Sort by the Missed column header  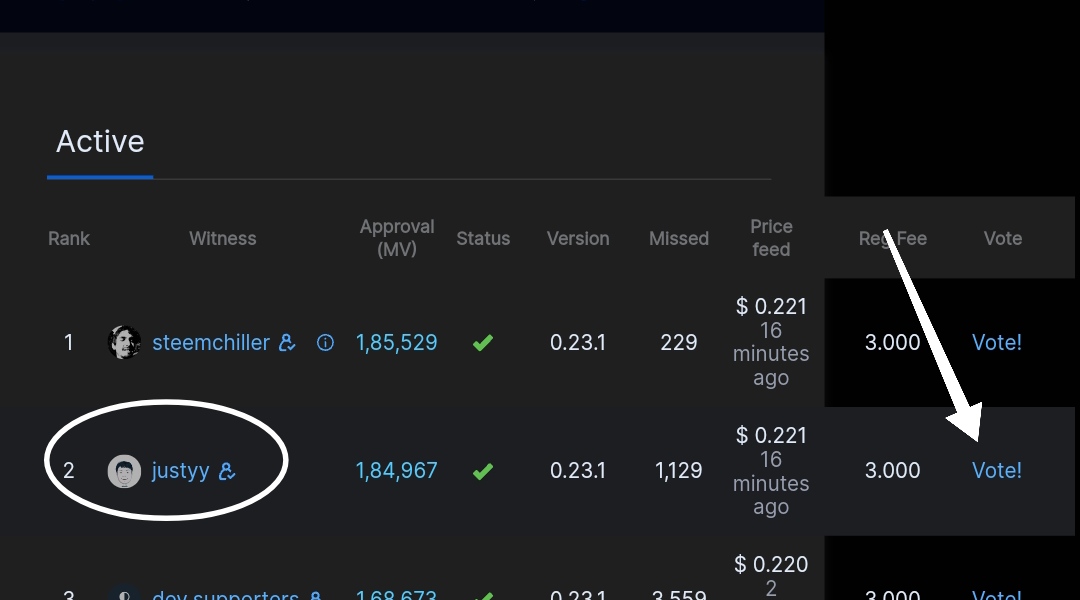678,238
